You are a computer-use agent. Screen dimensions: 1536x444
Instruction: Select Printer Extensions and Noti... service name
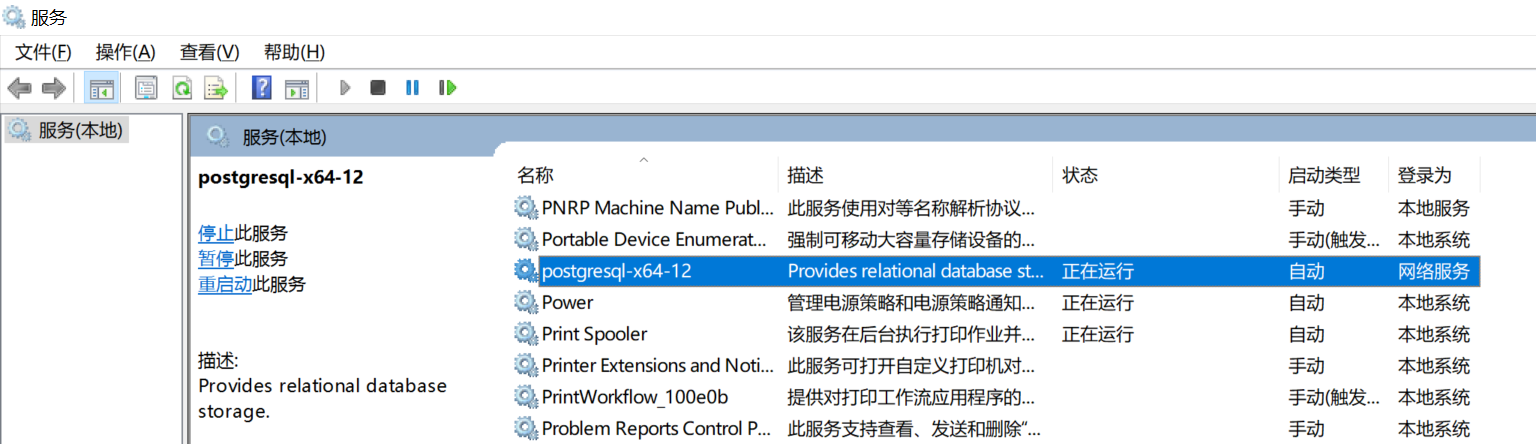[x=658, y=365]
